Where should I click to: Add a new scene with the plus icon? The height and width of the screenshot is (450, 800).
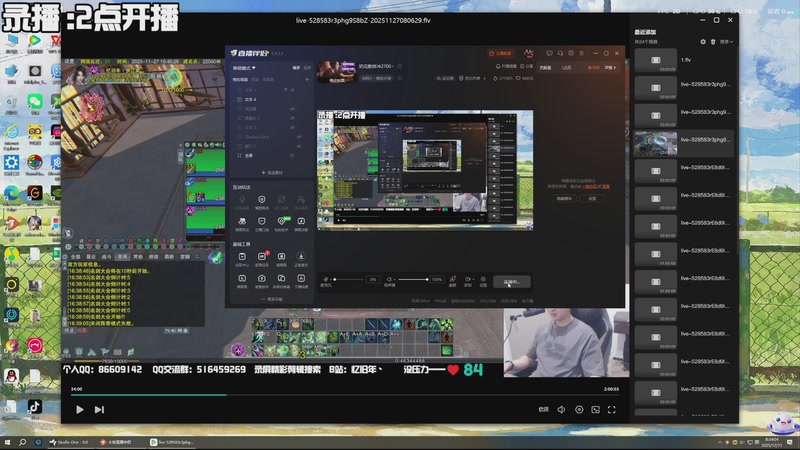(x=307, y=80)
